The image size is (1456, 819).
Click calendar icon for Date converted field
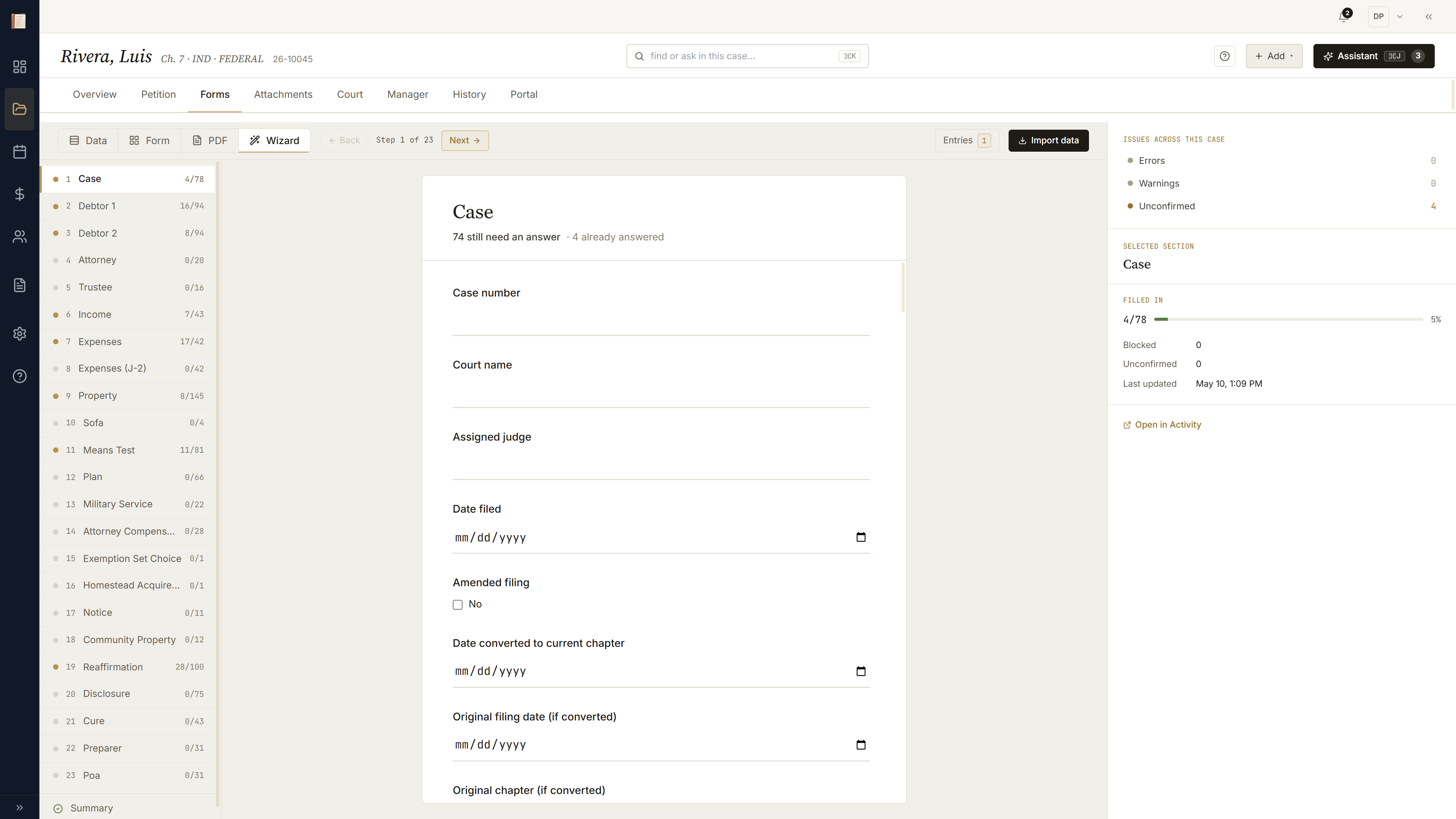861,671
